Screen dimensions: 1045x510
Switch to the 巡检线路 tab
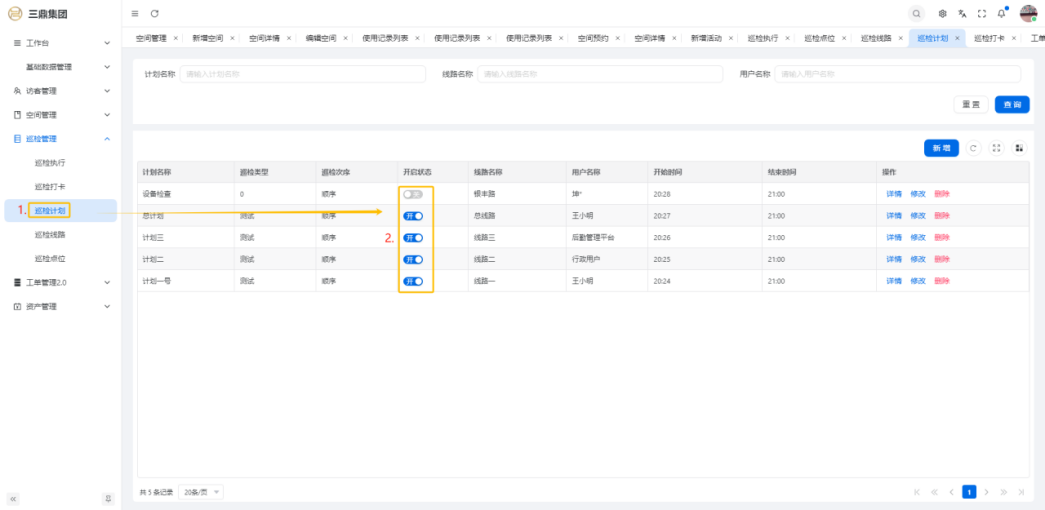876,38
